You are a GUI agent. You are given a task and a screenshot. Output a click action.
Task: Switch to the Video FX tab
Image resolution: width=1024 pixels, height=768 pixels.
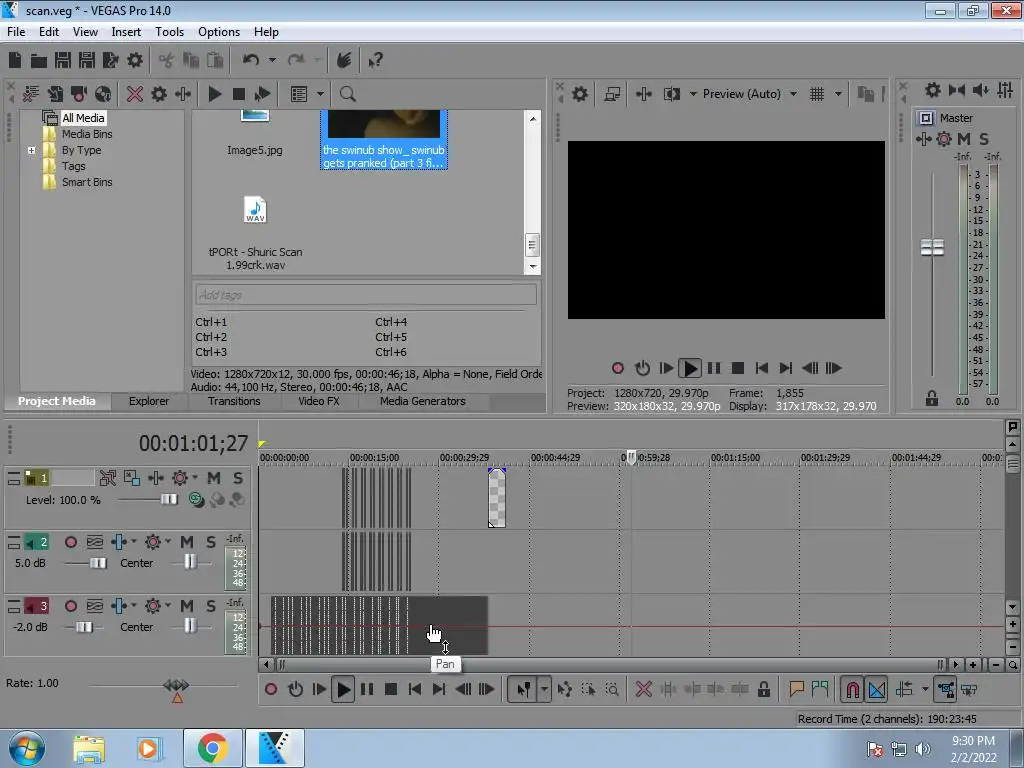[x=319, y=401]
